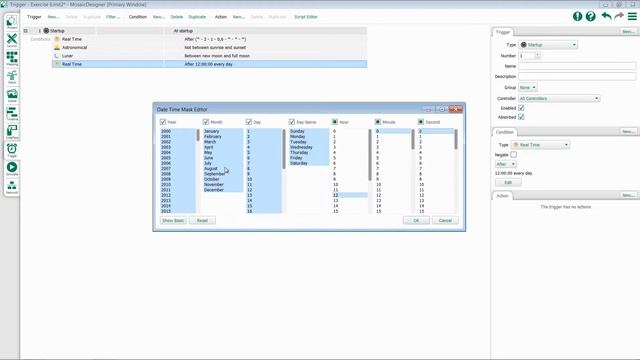Uncheck the Enabled checkbox in Trigger panel
The image size is (640, 360).
(x=521, y=108)
